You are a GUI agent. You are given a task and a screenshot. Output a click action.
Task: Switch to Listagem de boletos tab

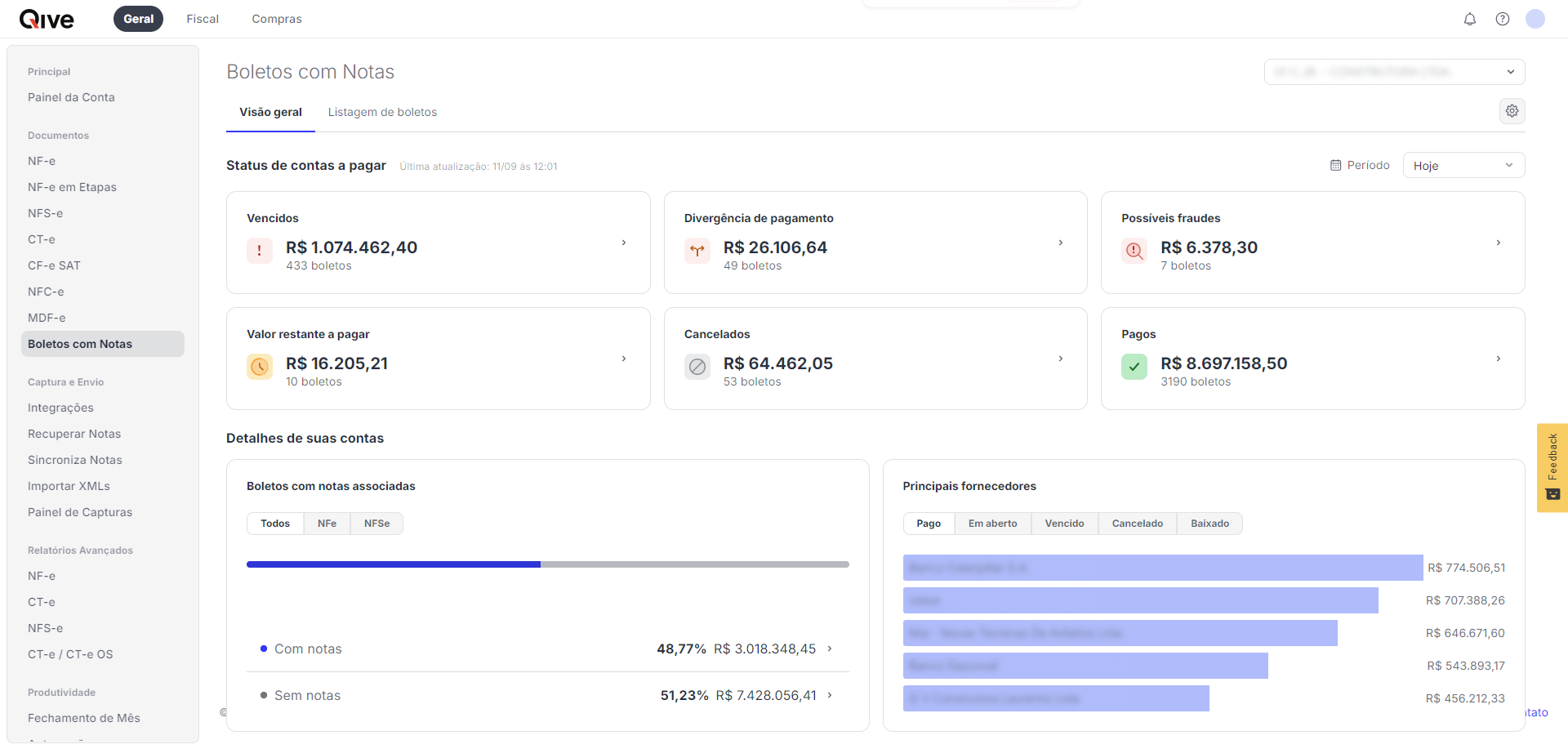point(382,112)
